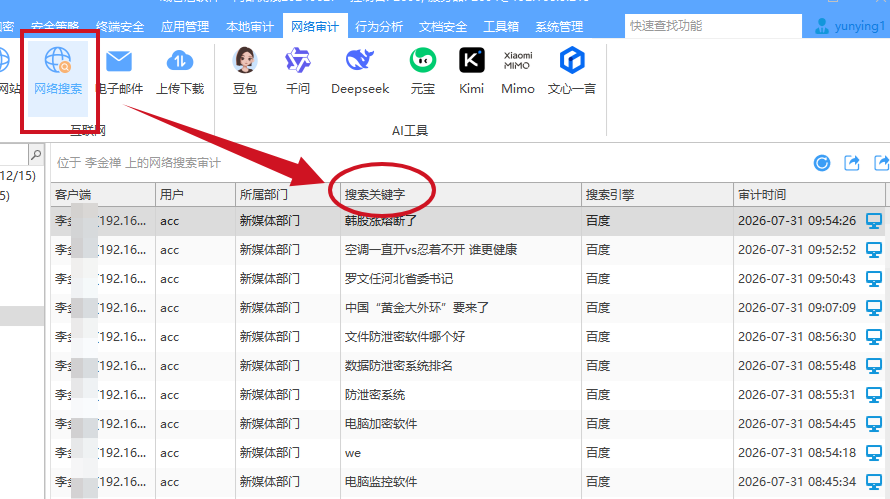Sort by the 客户端 column header
This screenshot has height=499, width=890.
click(103, 195)
